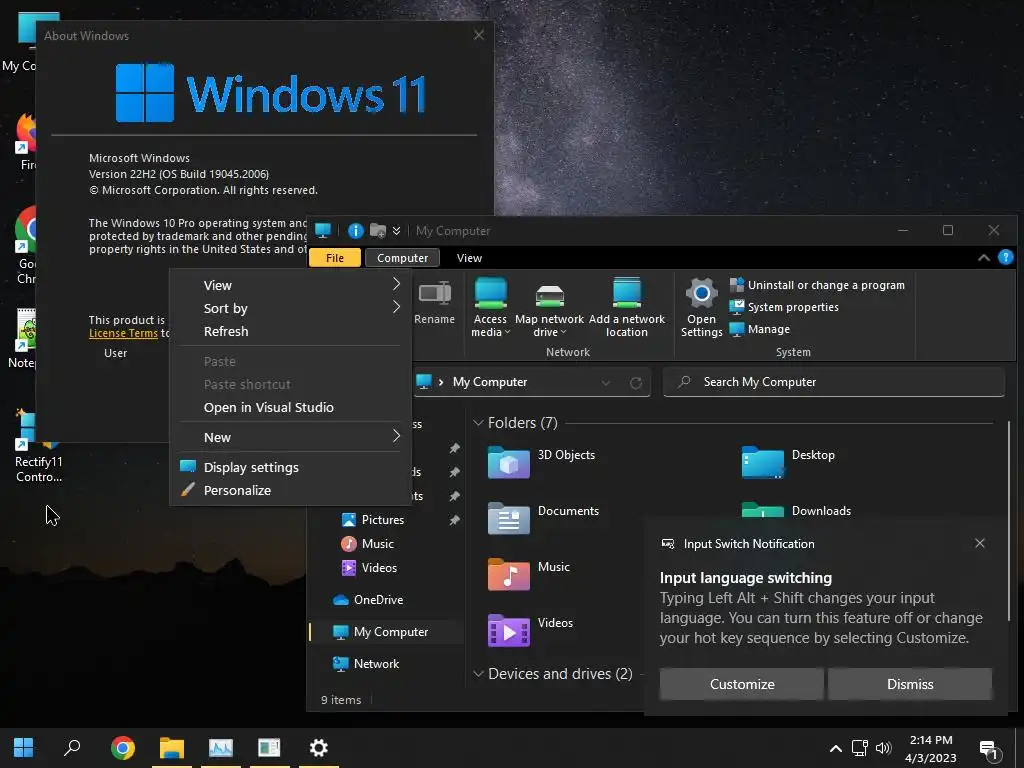Image resolution: width=1024 pixels, height=768 pixels.
Task: Click Videos in the navigation pane
Action: pos(369,568)
